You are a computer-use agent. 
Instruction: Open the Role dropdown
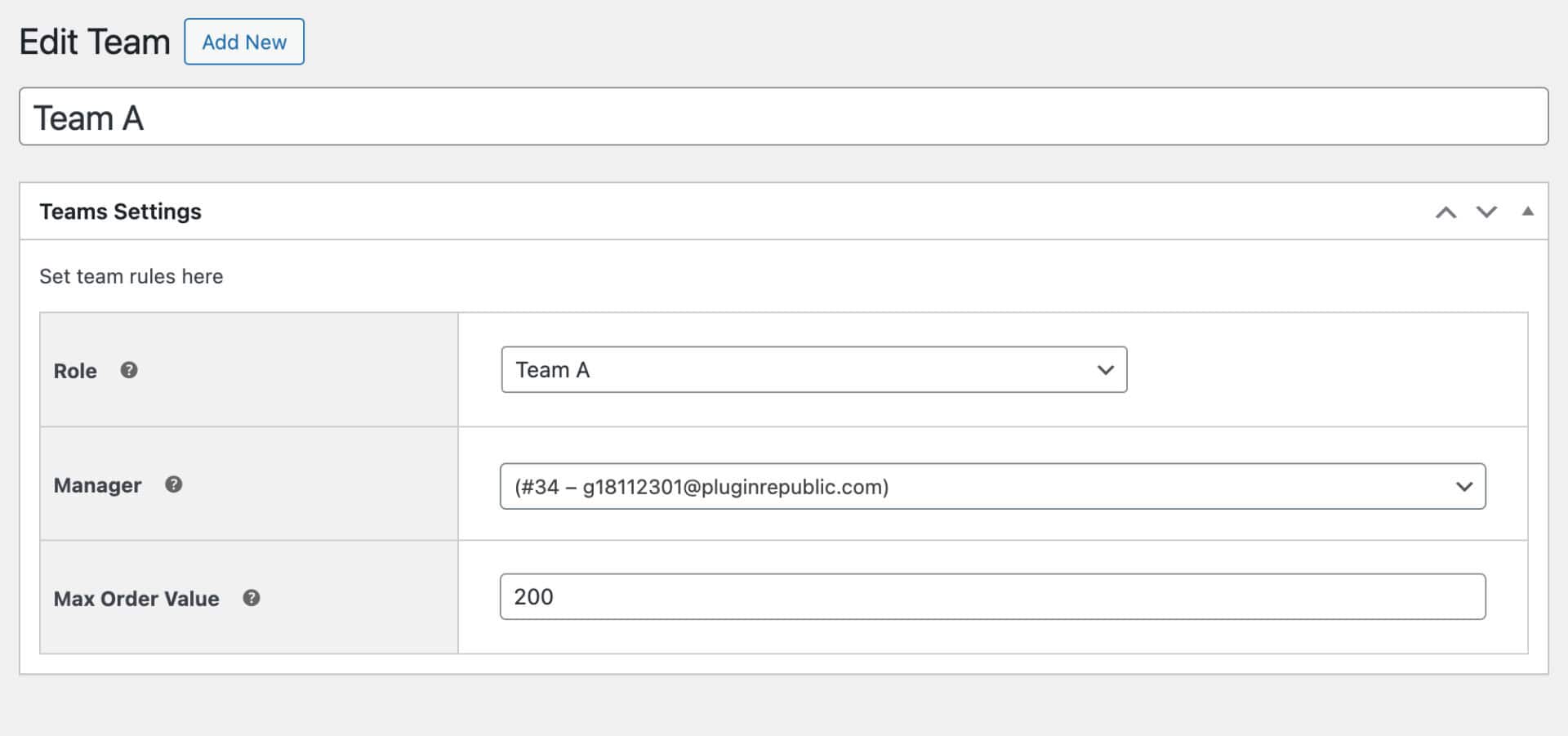(x=814, y=369)
